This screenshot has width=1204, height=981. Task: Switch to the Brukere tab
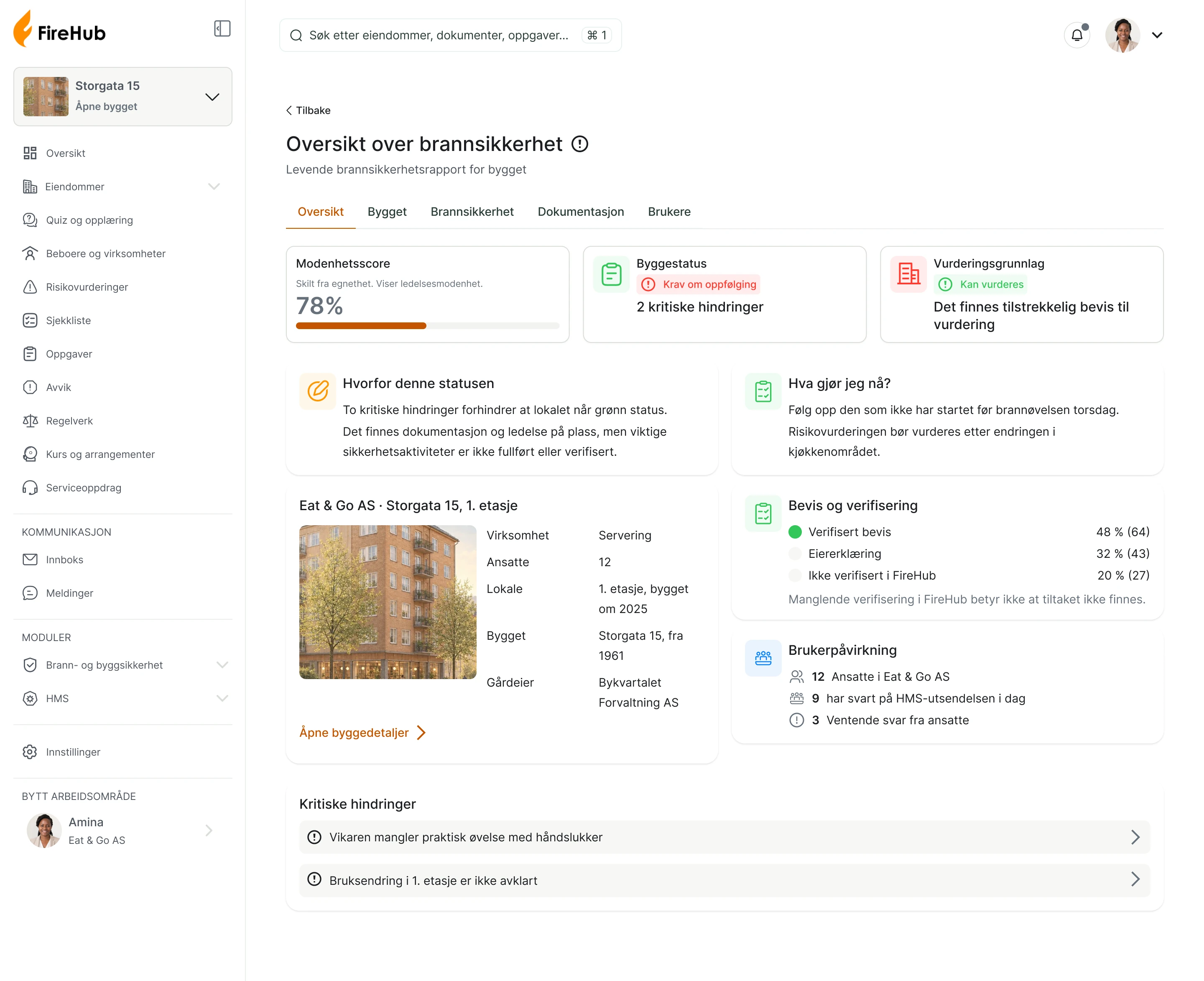pyautogui.click(x=669, y=212)
